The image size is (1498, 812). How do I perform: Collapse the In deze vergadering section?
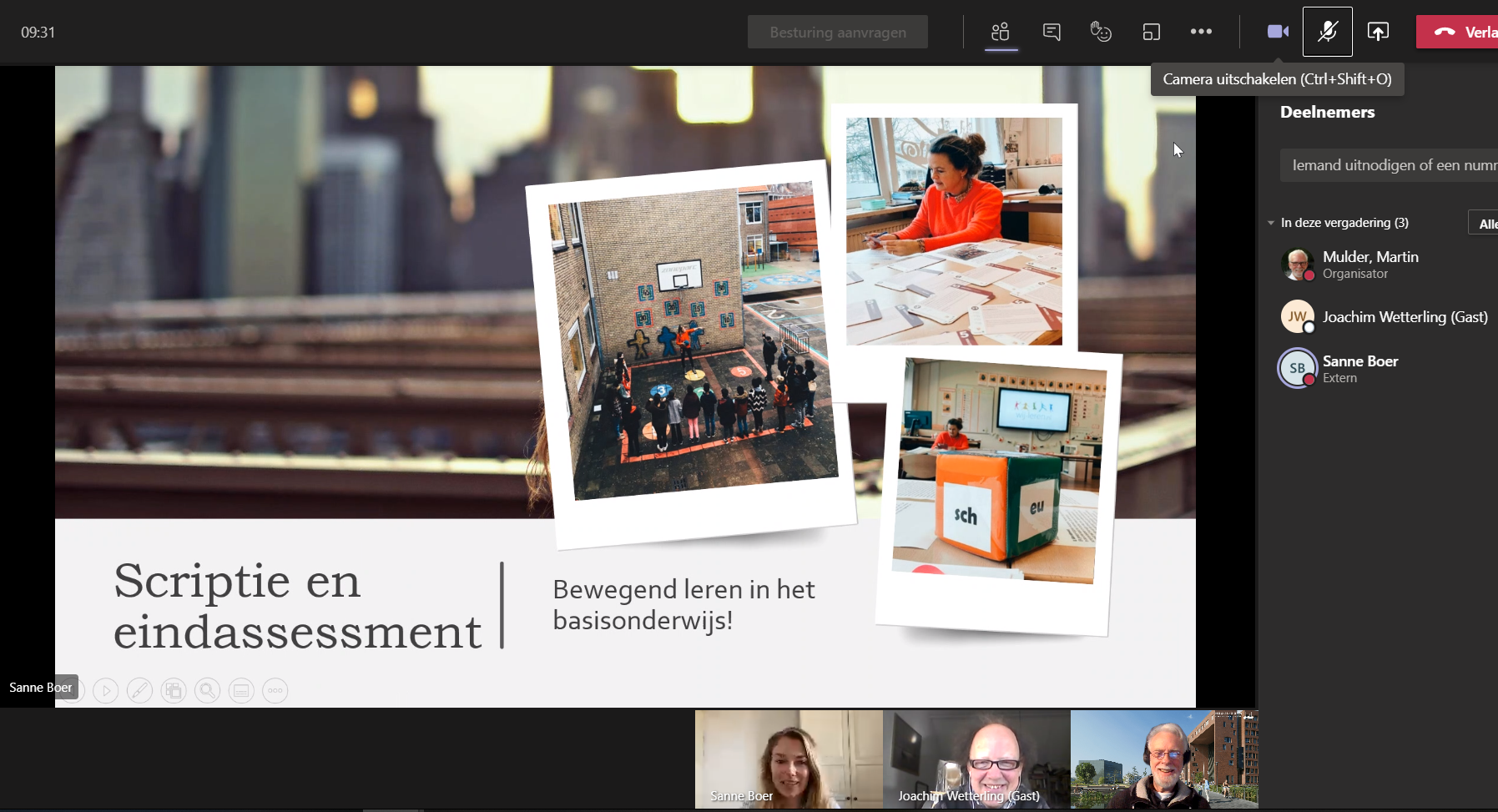pyautogui.click(x=1271, y=223)
